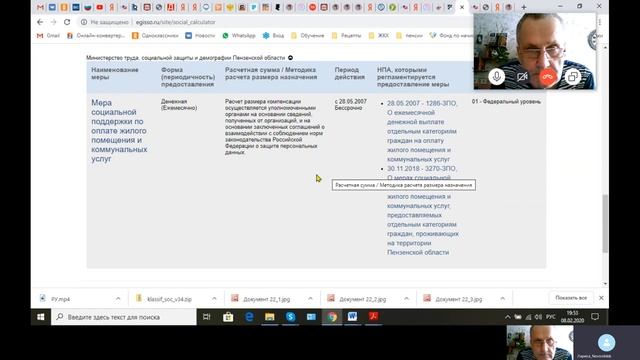Reload the egisso.ru page
640x360 pixels.
tap(67, 22)
